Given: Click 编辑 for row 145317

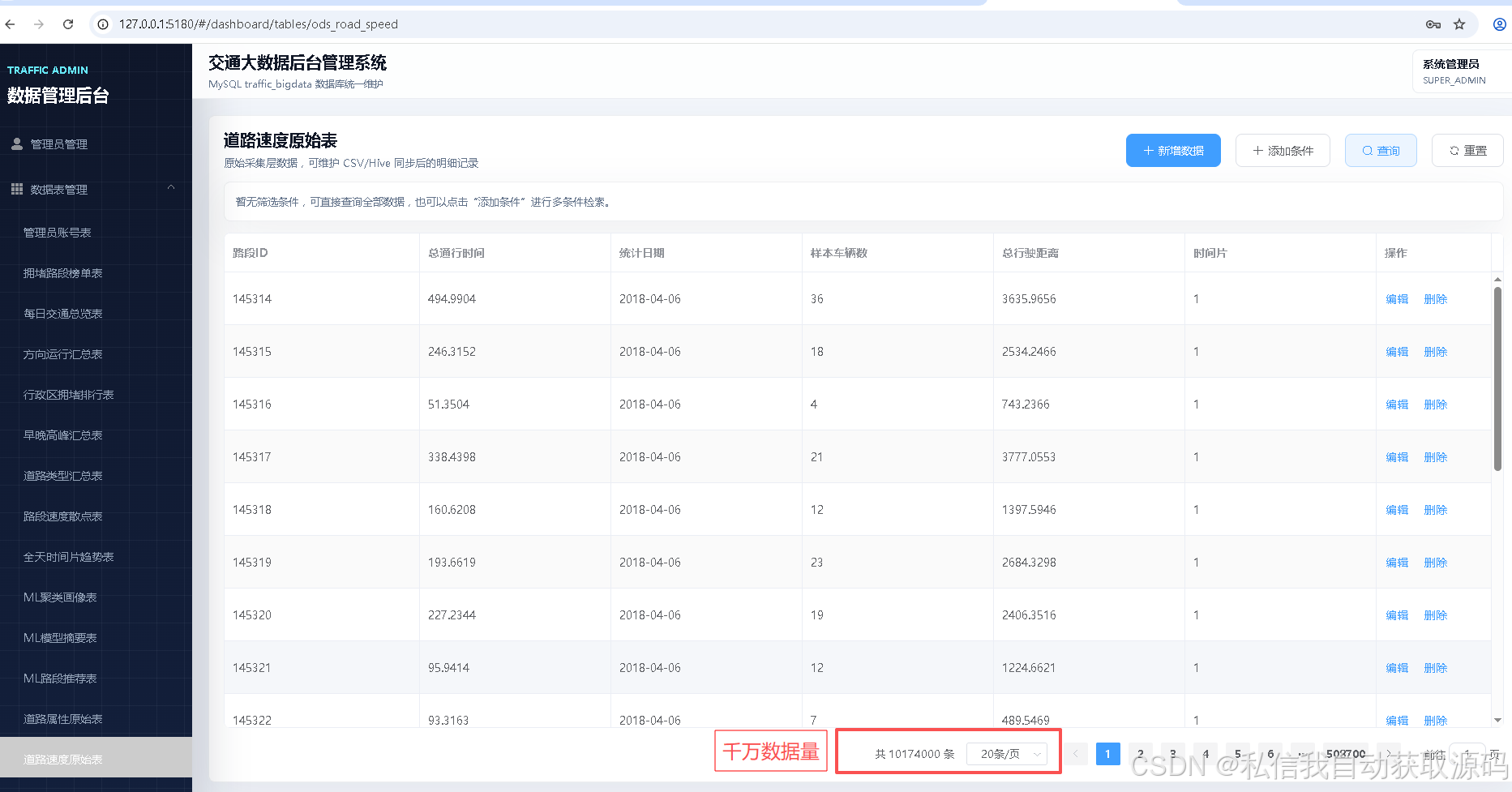Looking at the screenshot, I should coord(1397,457).
